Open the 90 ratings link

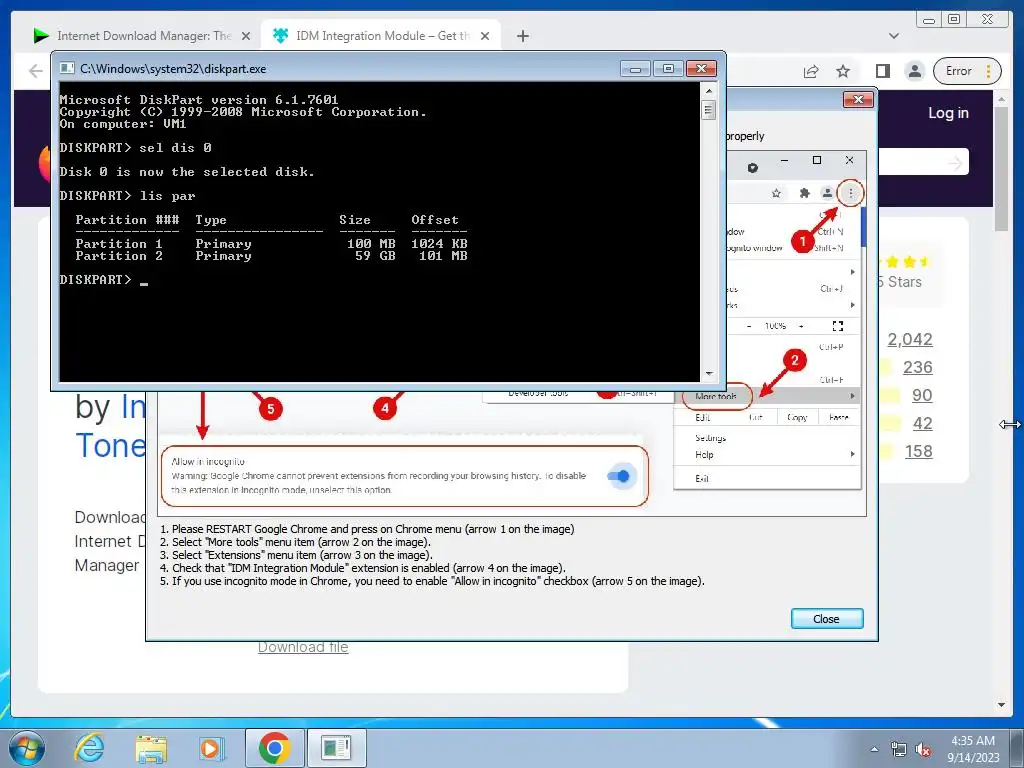point(922,396)
